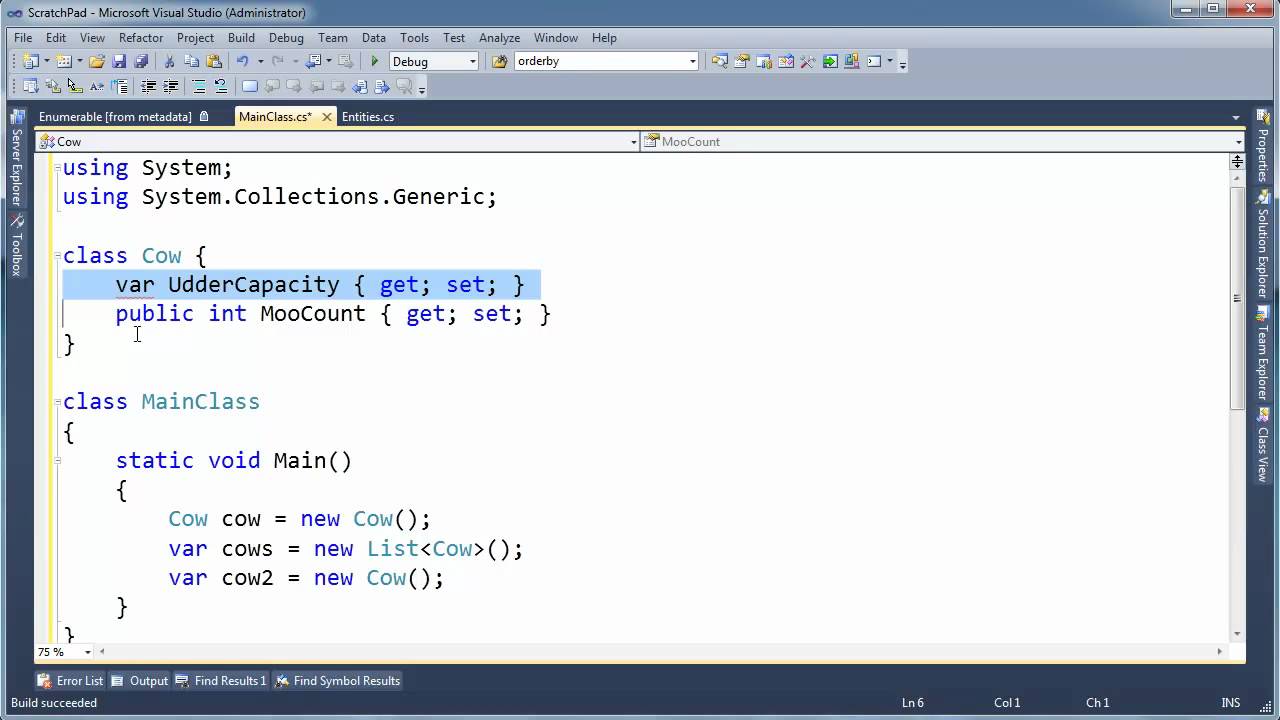Open the Team Explorer side tab
1280x720 pixels.
tap(1263, 353)
